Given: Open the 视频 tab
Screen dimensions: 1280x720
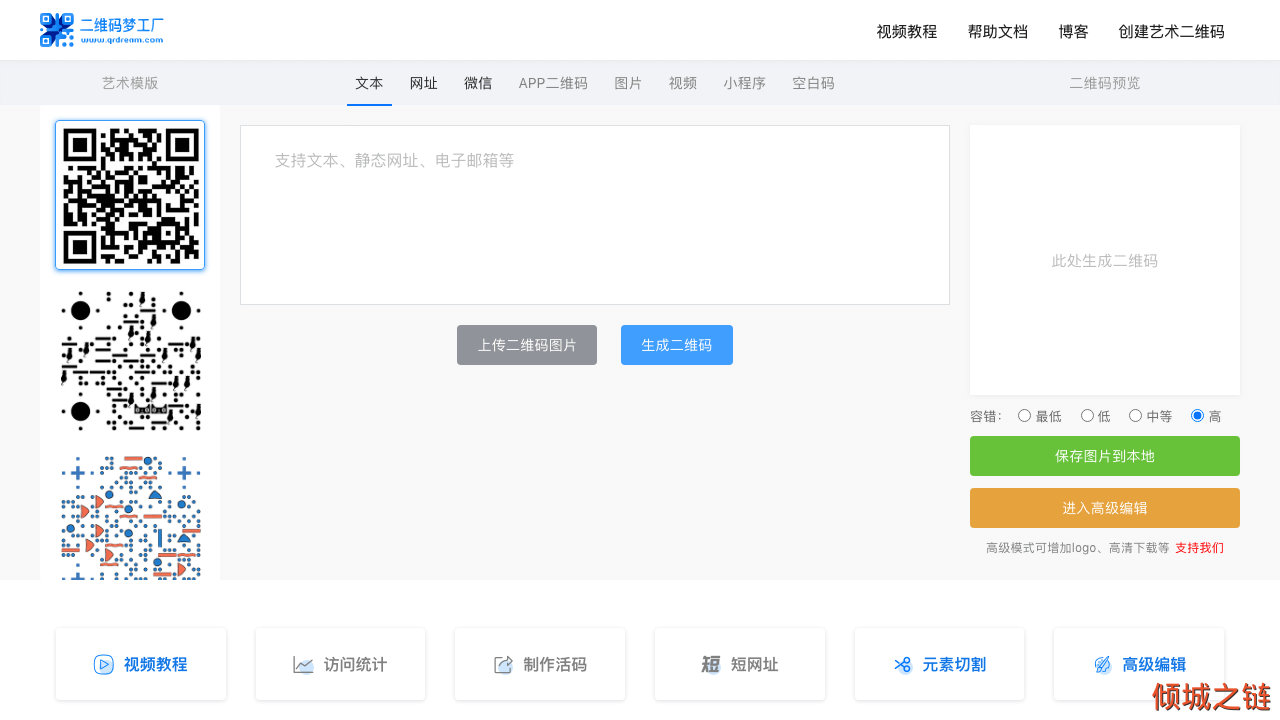Looking at the screenshot, I should [x=683, y=83].
